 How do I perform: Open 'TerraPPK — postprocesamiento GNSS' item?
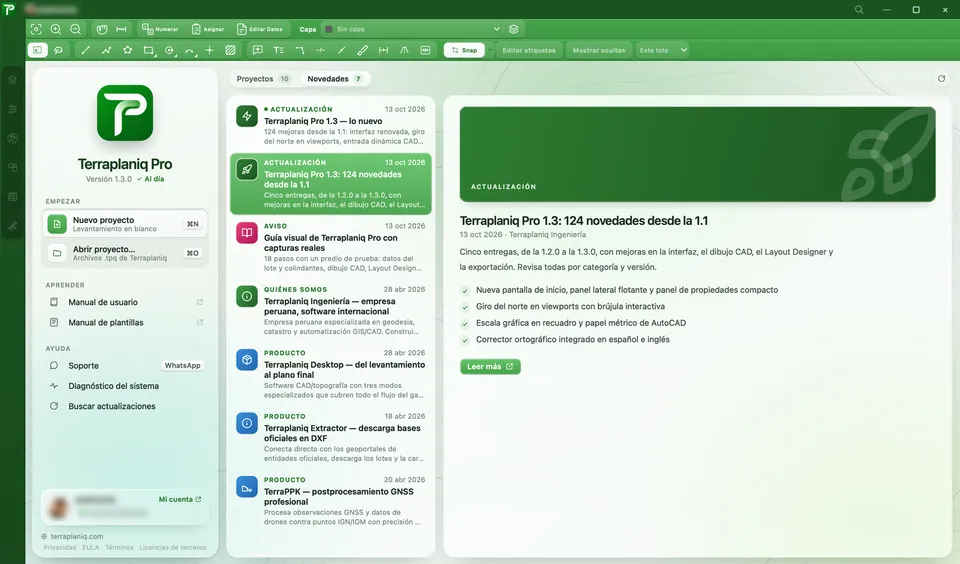click(x=331, y=501)
